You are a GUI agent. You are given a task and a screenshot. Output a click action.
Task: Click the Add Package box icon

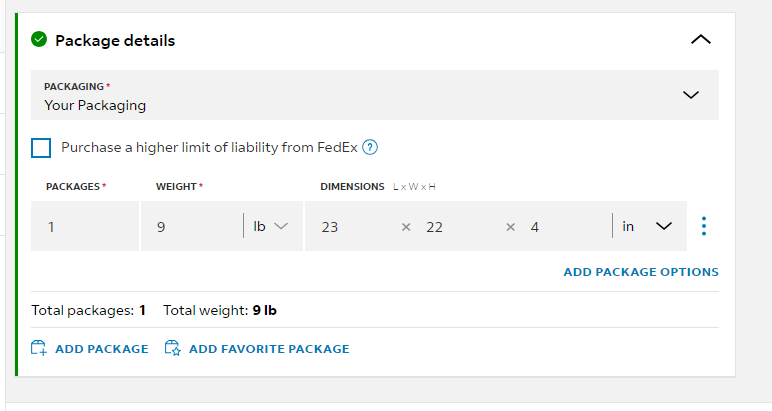(39, 348)
